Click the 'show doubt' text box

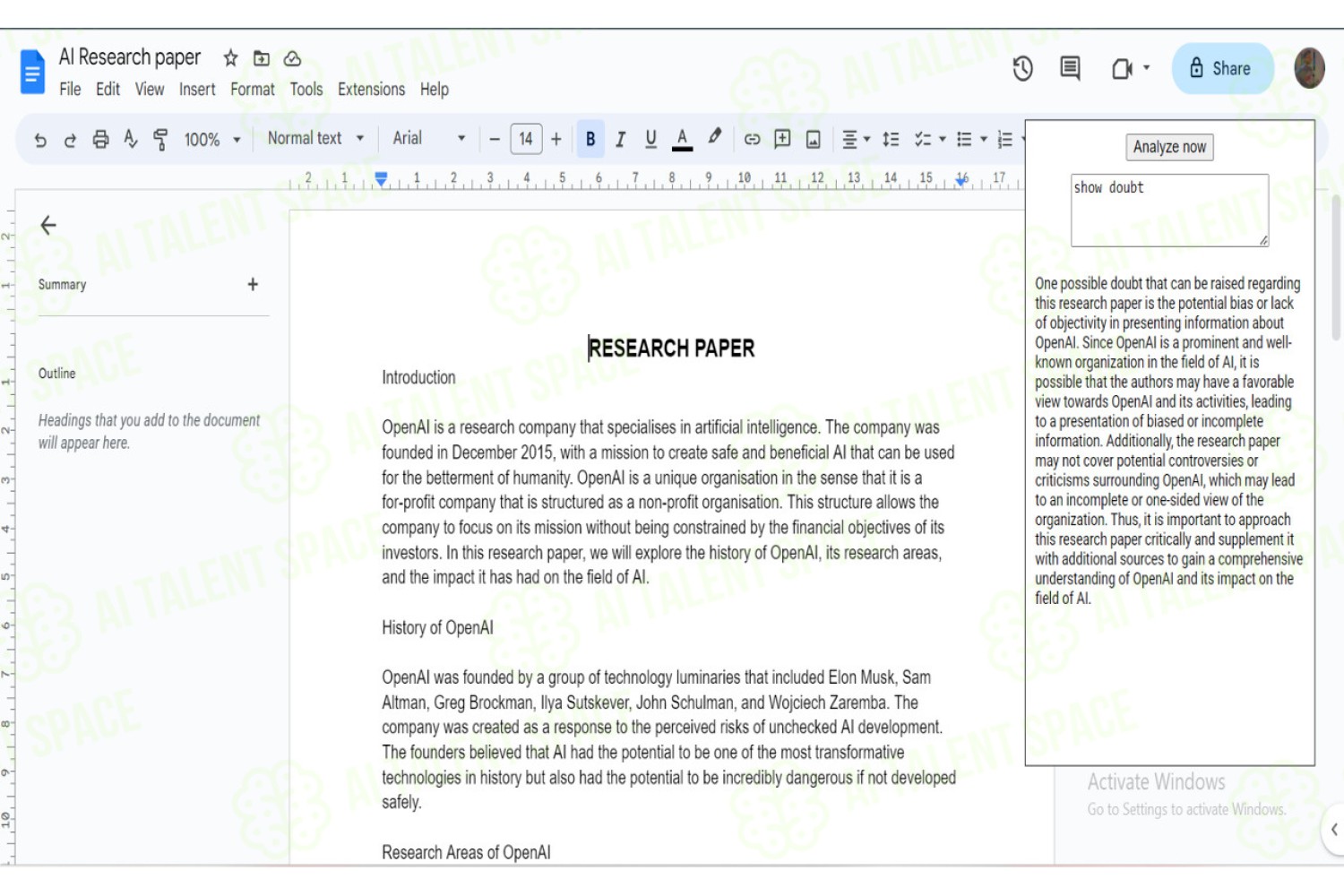point(1169,211)
